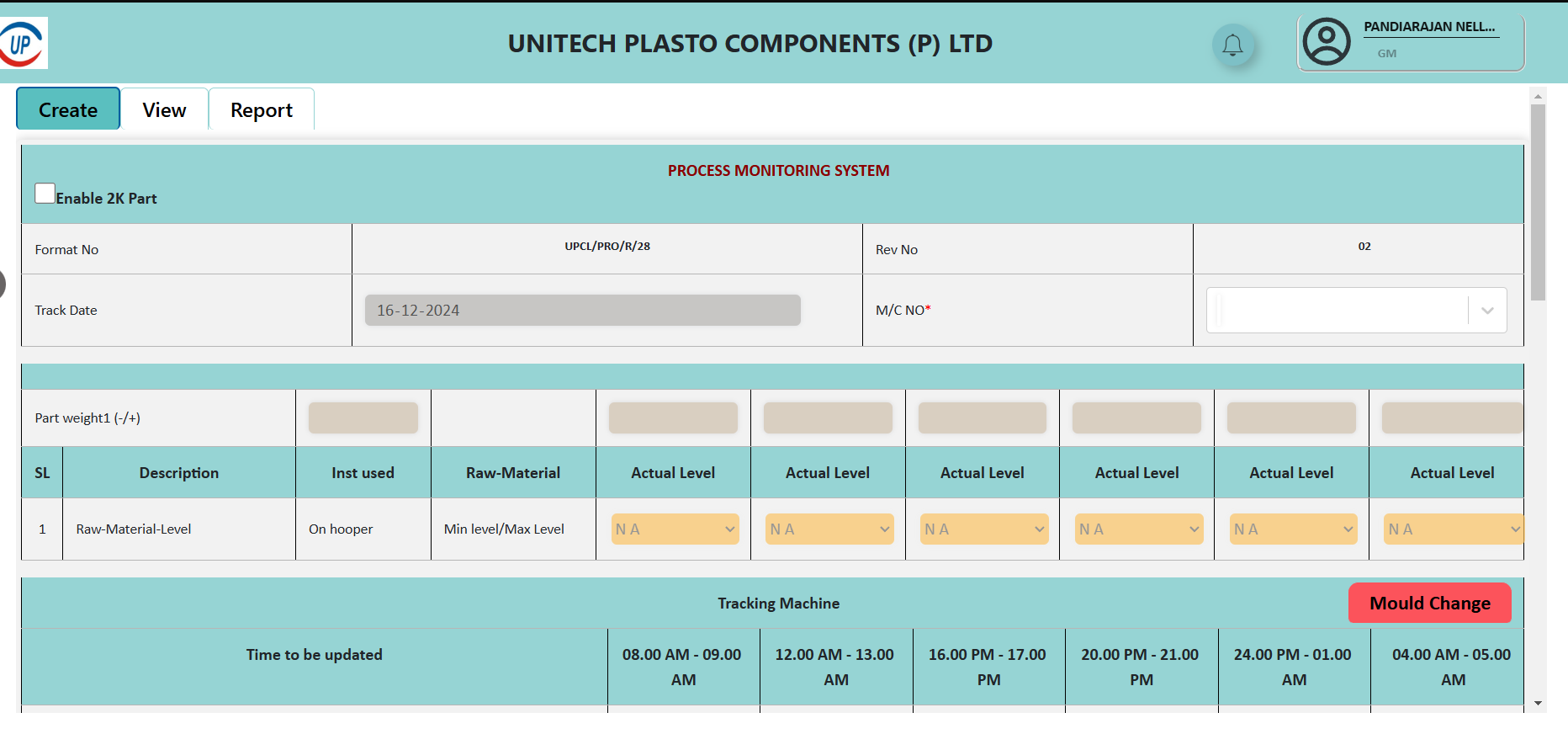Screen dimensions: 1568x734
Task: Click the page scroll down arrow
Action: pos(1538,703)
